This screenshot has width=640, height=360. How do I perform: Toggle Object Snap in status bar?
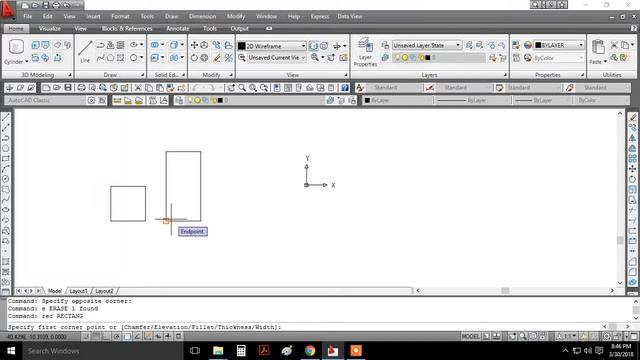click(127, 337)
